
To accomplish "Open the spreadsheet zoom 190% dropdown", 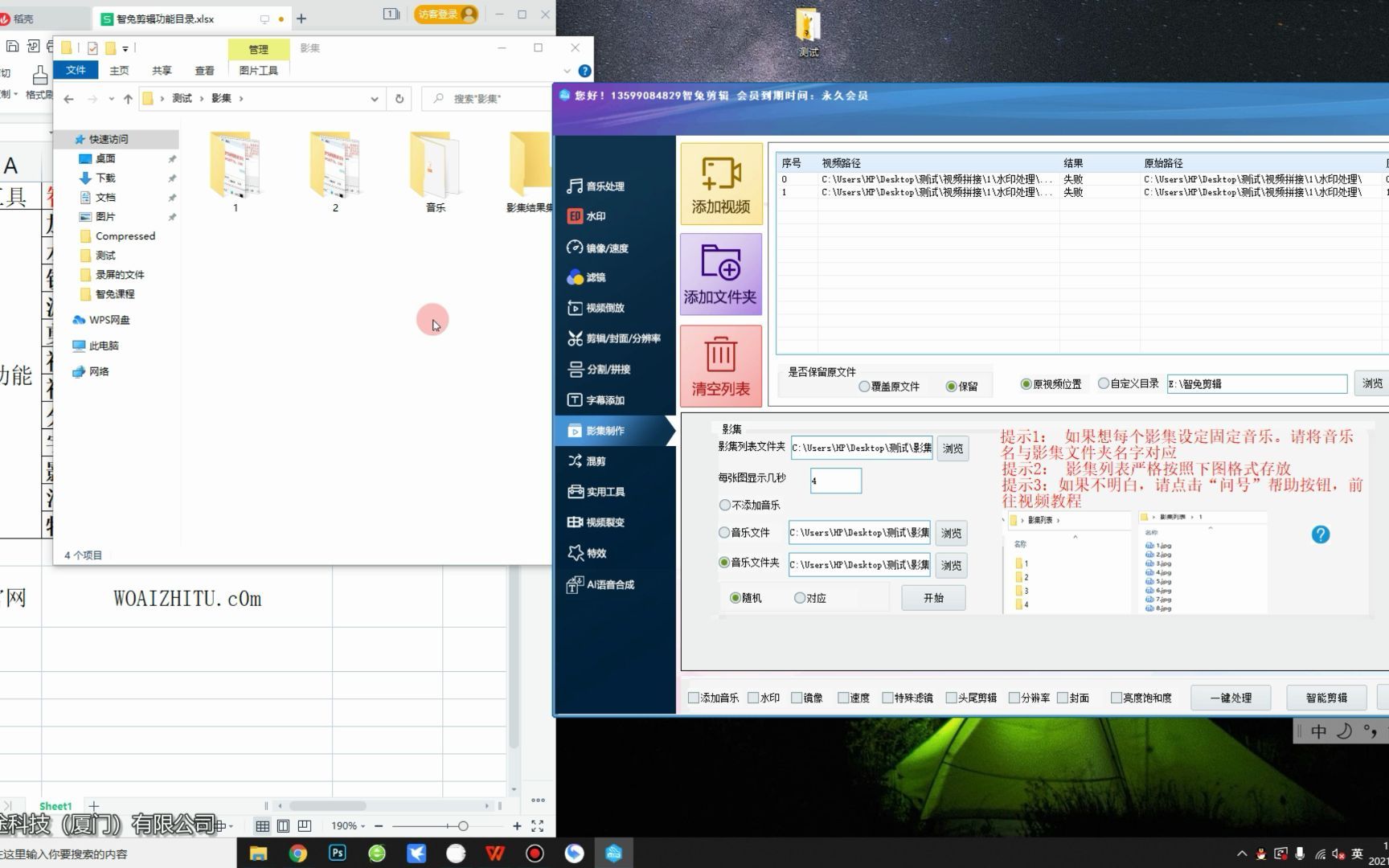I will (348, 826).
